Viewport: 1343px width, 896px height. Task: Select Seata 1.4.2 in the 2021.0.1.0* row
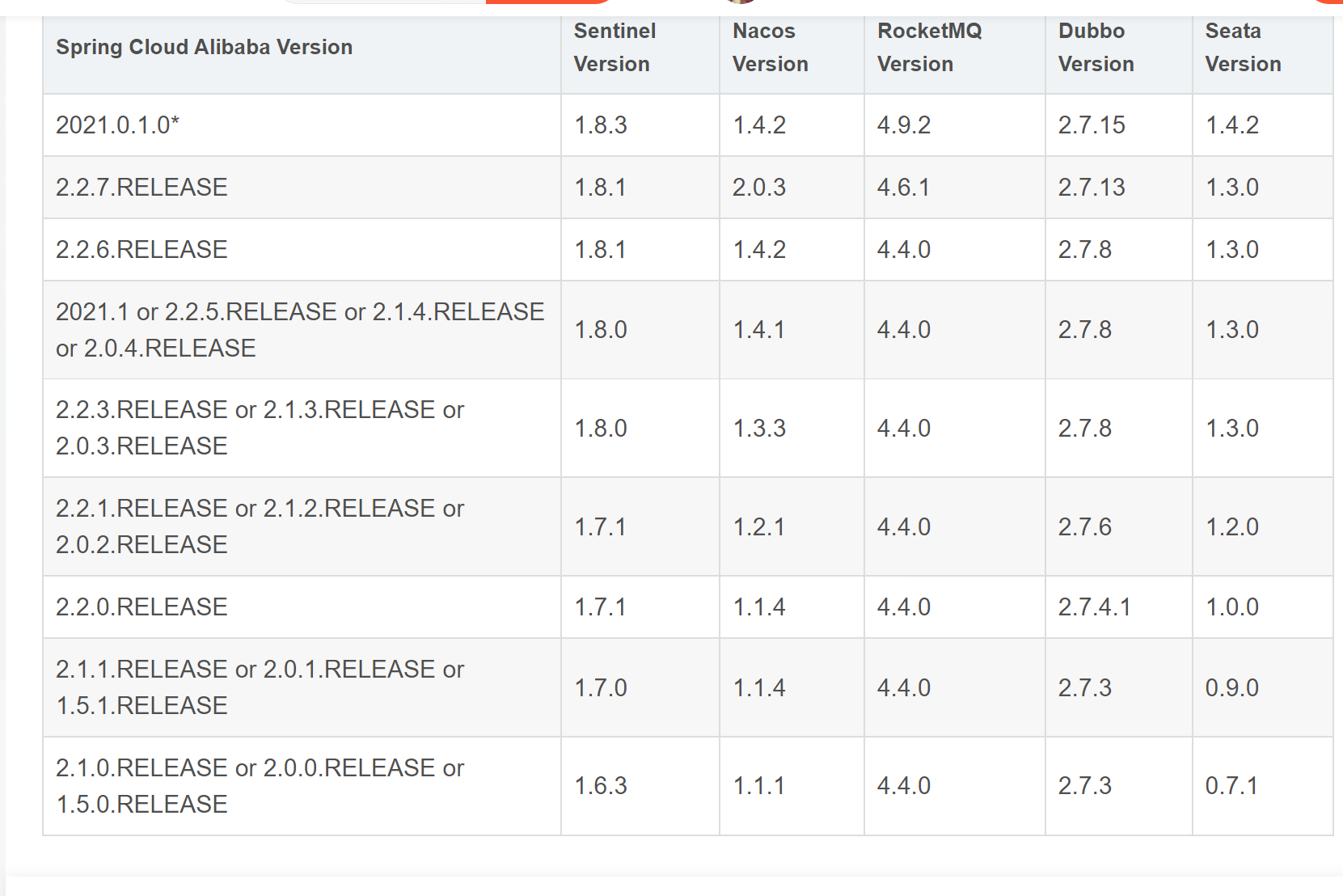(1263, 125)
